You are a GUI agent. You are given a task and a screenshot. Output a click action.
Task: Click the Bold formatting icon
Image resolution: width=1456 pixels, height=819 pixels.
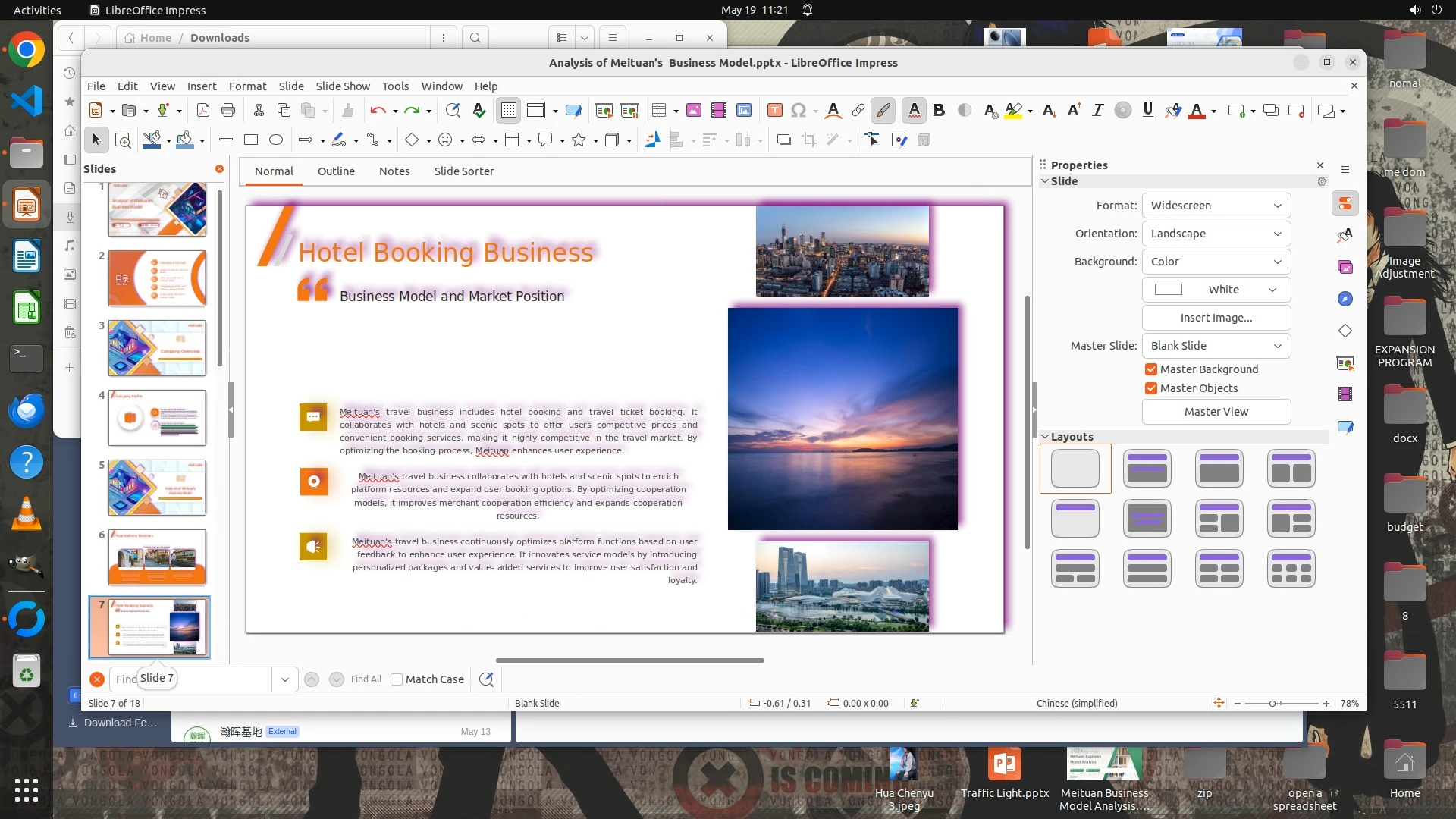click(939, 111)
